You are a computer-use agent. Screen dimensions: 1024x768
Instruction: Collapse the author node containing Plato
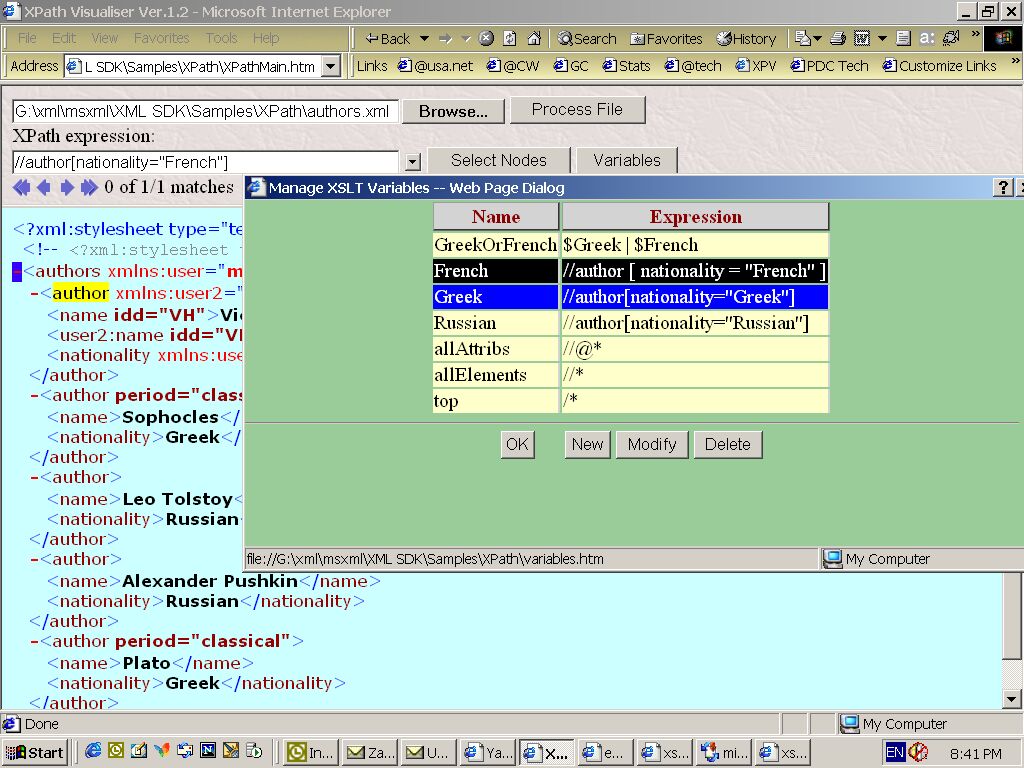click(34, 641)
